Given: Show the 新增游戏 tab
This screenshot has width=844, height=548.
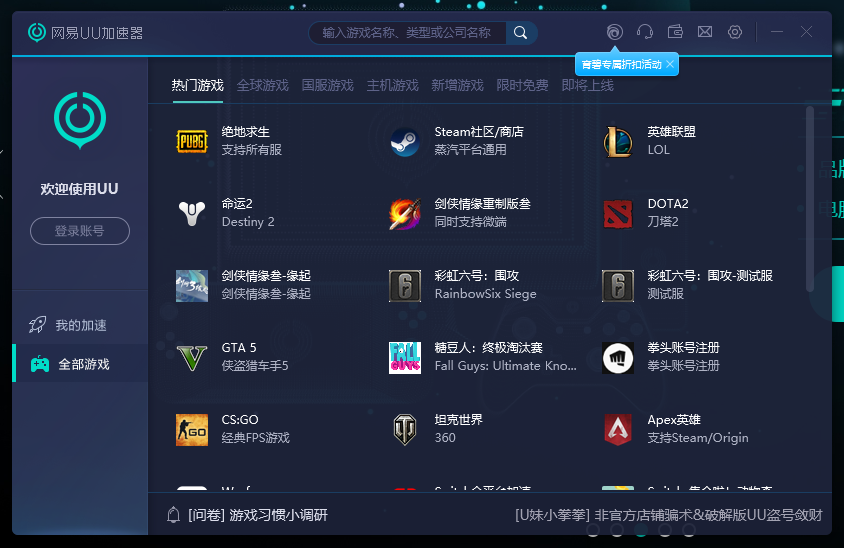Looking at the screenshot, I should (x=458, y=85).
